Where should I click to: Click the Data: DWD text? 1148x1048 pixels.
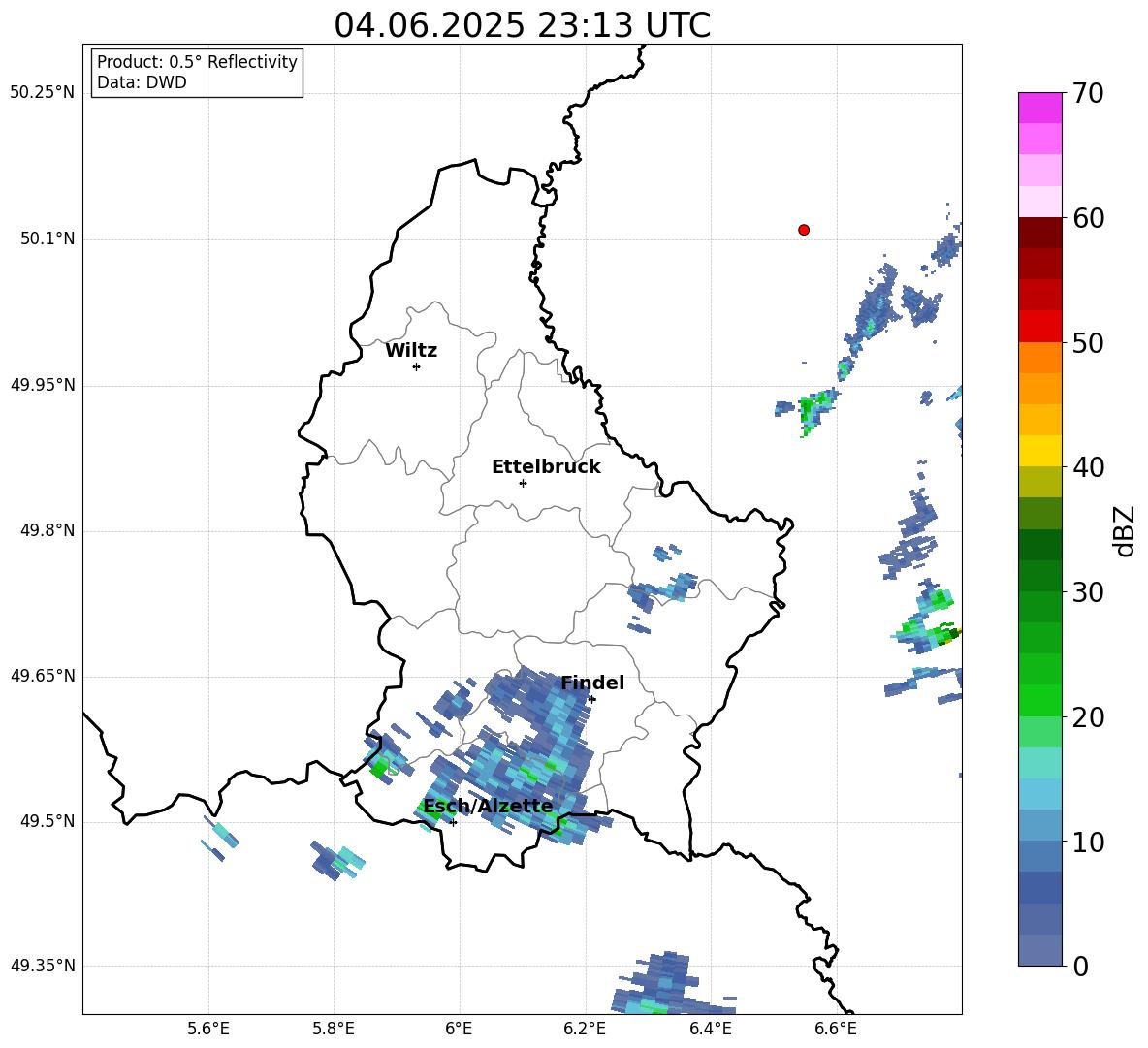click(x=142, y=82)
